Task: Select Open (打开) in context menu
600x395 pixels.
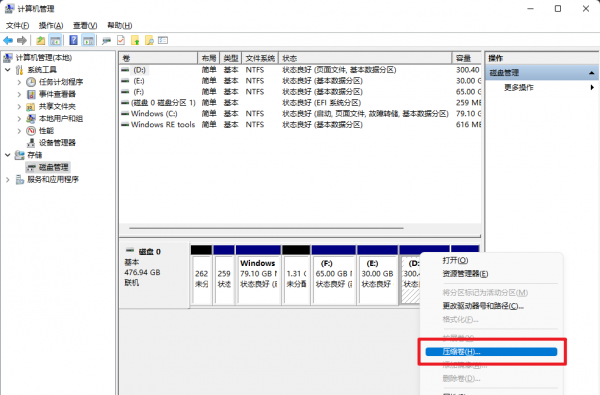Action: tap(455, 260)
